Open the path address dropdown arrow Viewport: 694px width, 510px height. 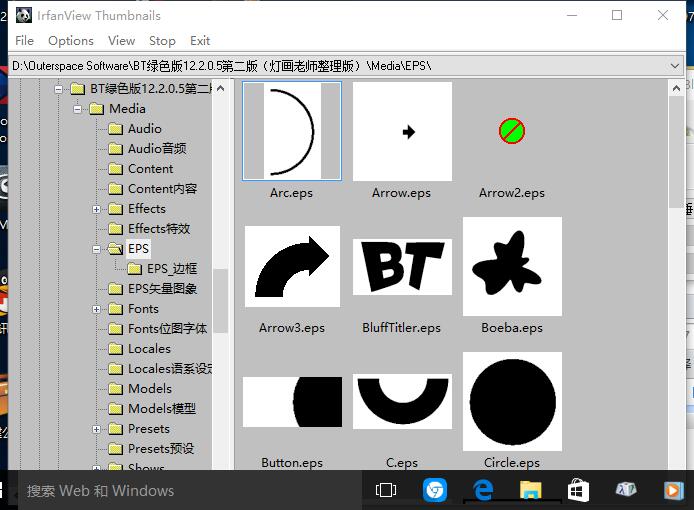tap(676, 65)
